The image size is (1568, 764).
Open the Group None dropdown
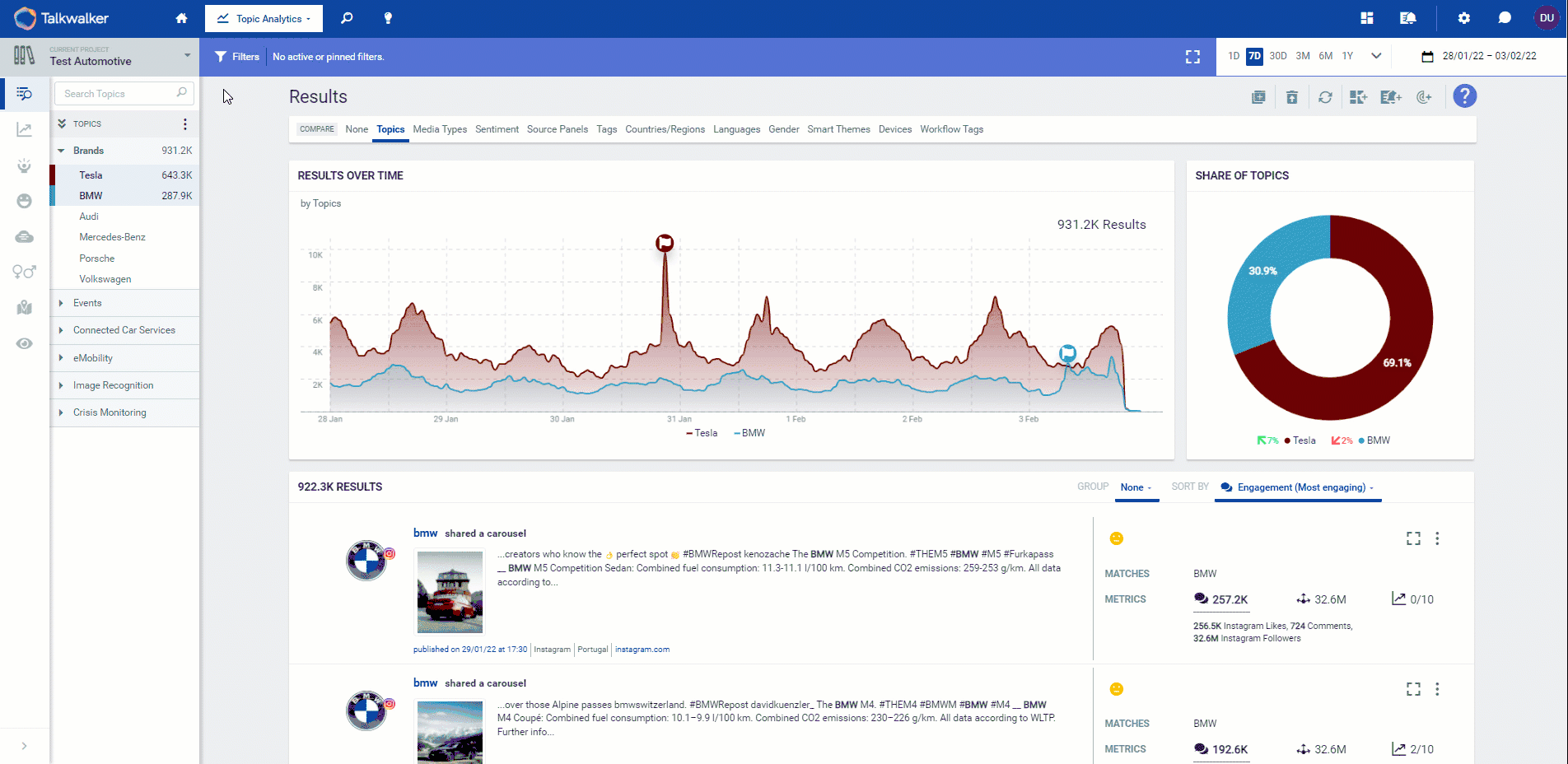click(x=1136, y=487)
